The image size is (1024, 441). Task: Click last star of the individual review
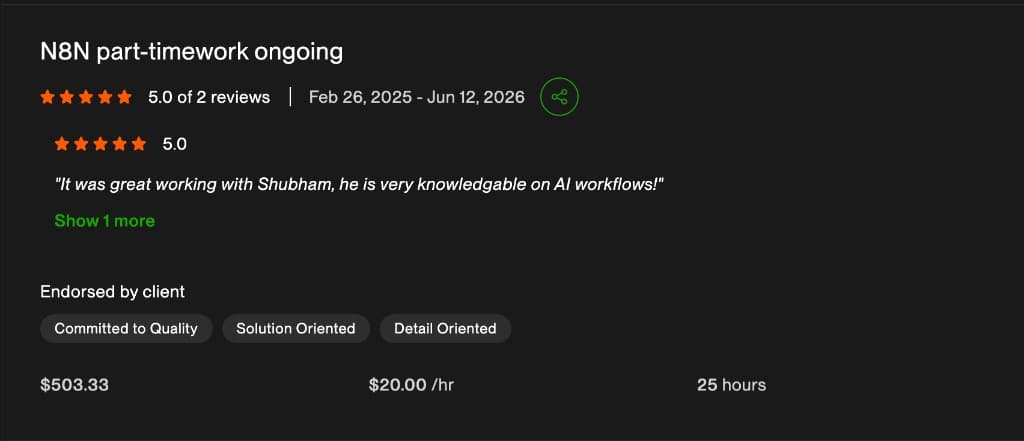tap(138, 144)
